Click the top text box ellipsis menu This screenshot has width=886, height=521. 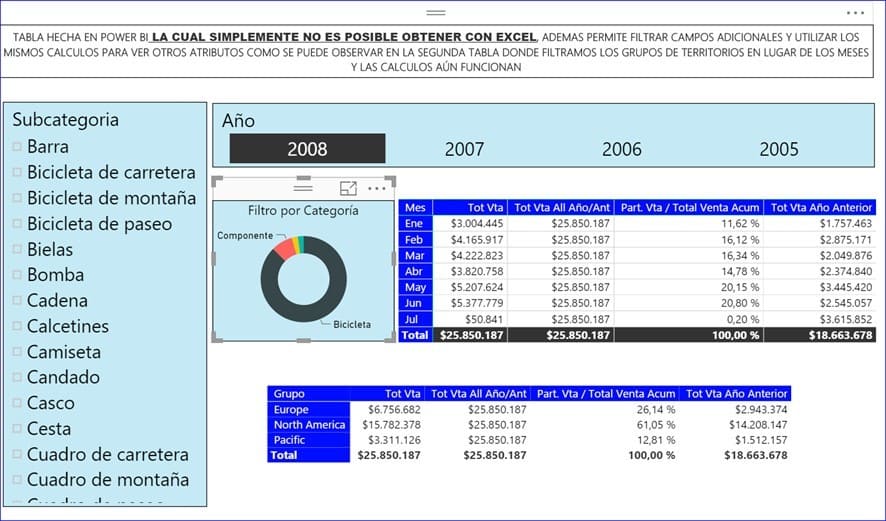[855, 13]
